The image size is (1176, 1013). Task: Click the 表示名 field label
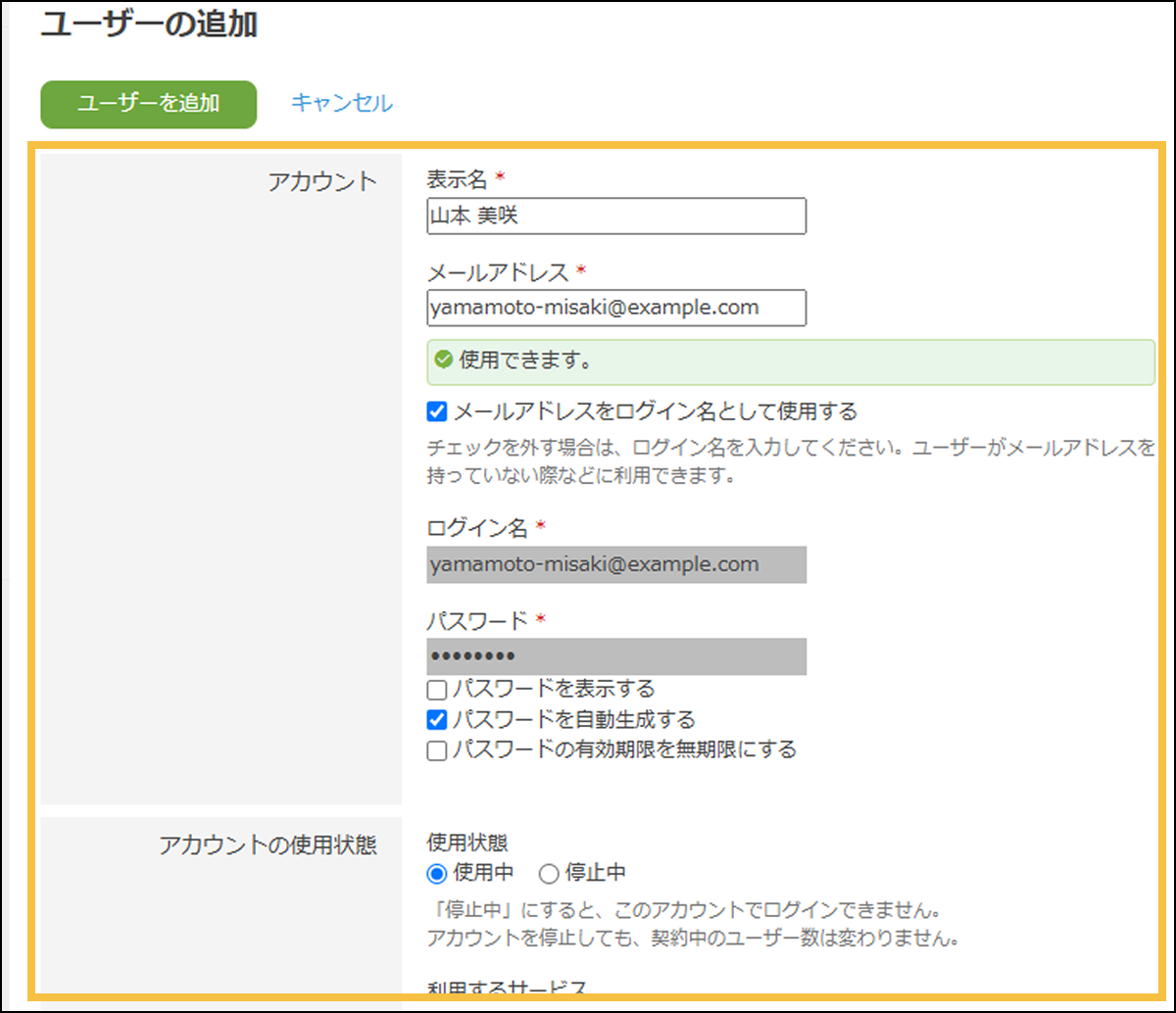(x=458, y=179)
